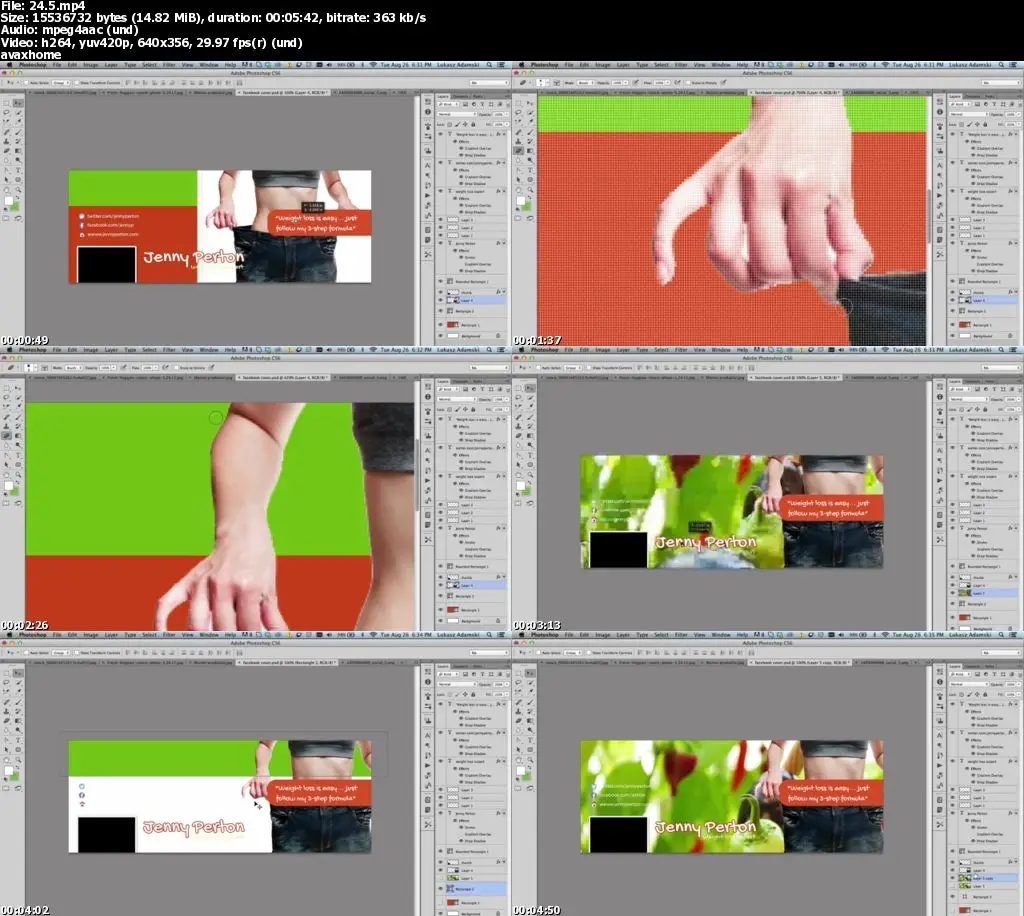
Task: Select the highlighted Rectangle 2 layer, 00:04:02 frame
Action: point(475,889)
